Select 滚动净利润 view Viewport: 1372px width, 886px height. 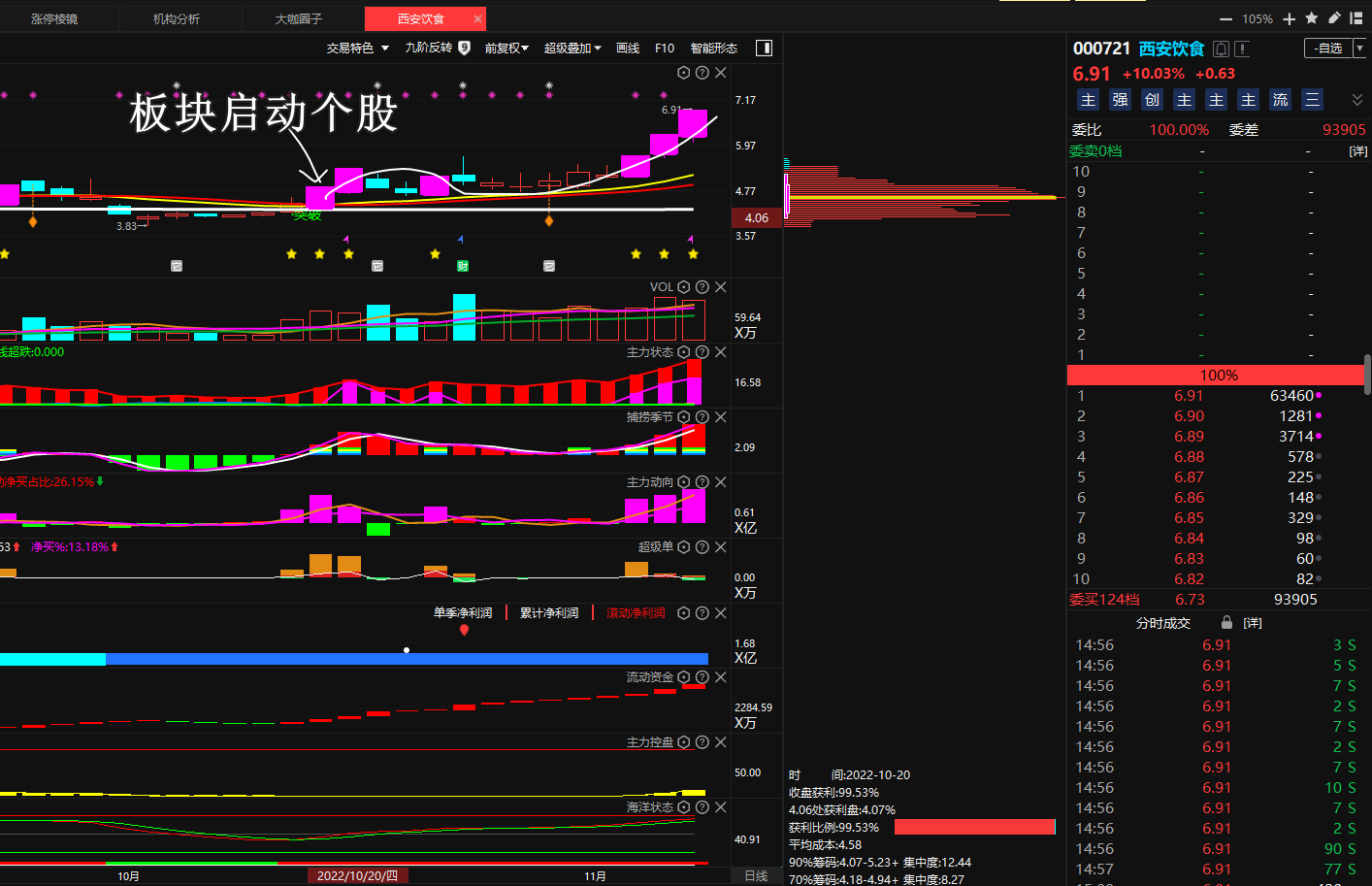click(636, 613)
